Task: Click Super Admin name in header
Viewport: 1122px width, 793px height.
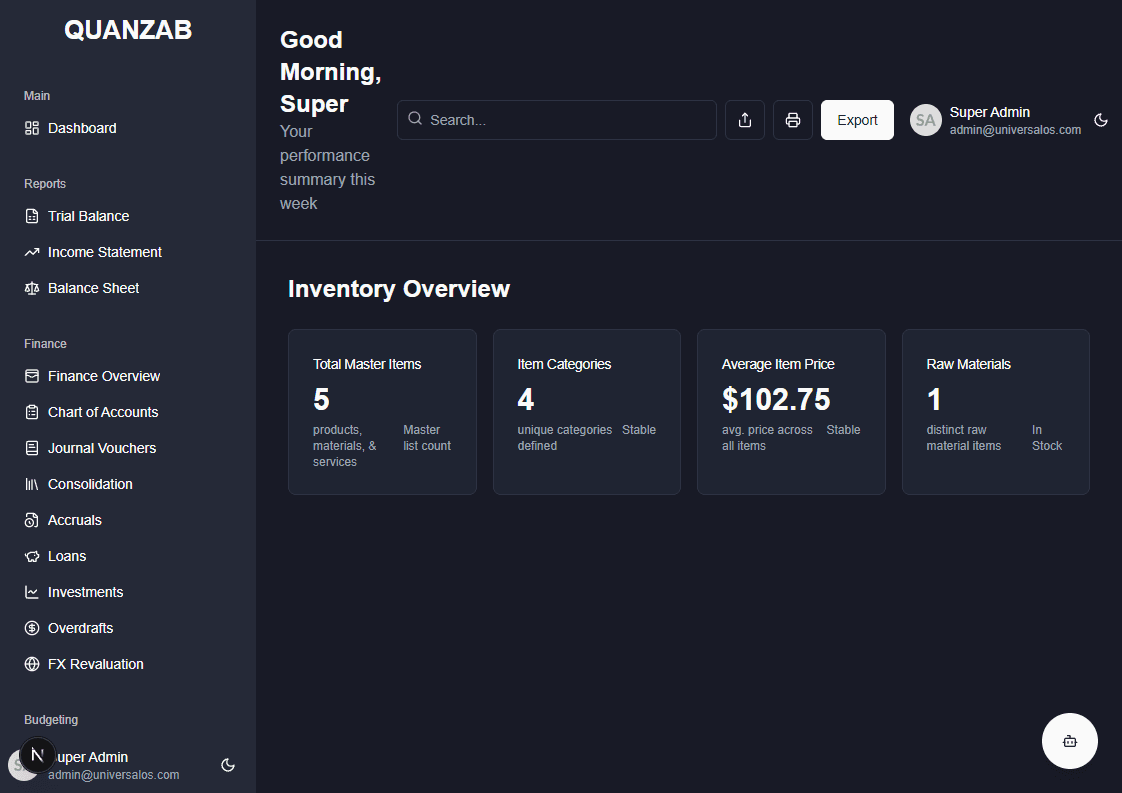Action: [x=990, y=112]
